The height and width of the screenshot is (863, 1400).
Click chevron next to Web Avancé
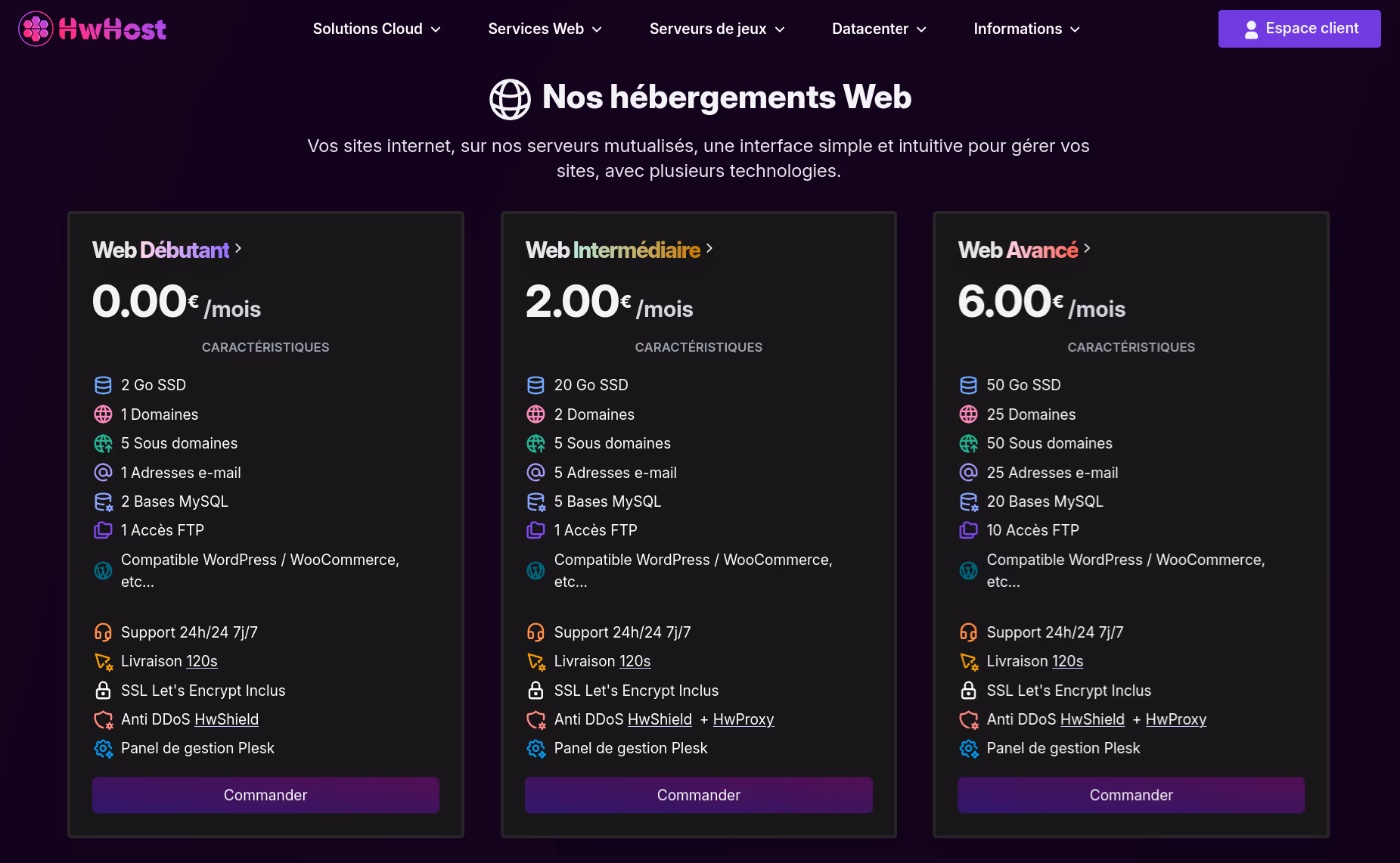tap(1087, 248)
